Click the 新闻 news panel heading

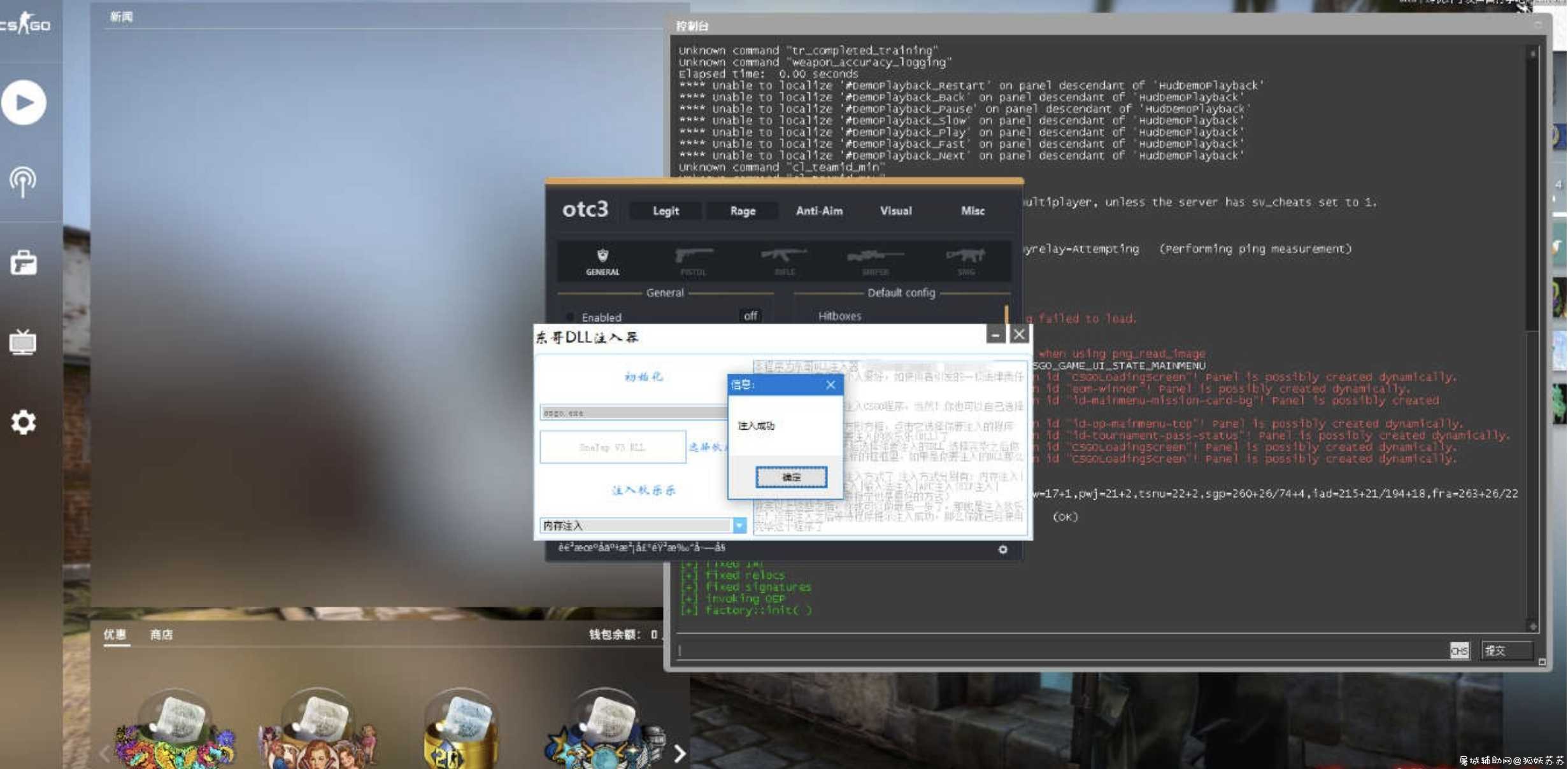coord(121,17)
